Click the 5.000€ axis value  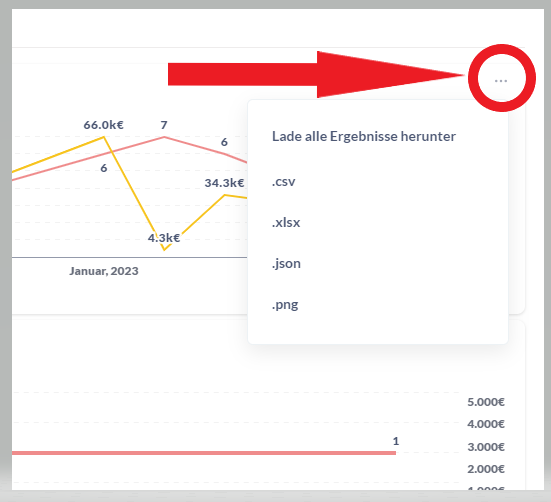486,402
